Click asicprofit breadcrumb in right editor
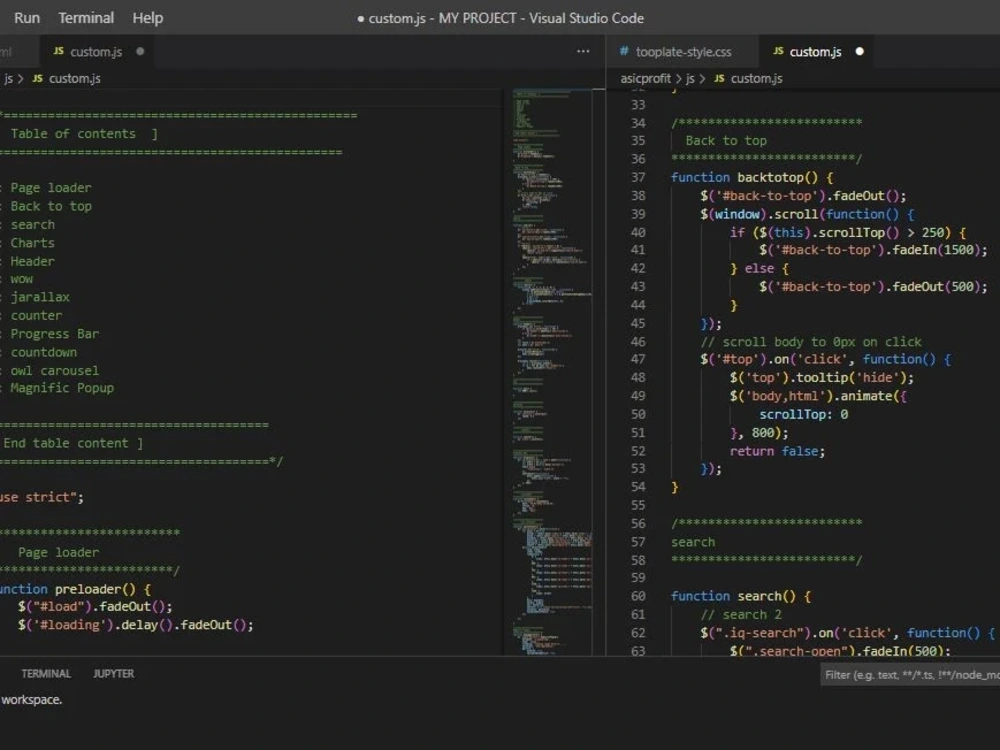 [x=645, y=78]
